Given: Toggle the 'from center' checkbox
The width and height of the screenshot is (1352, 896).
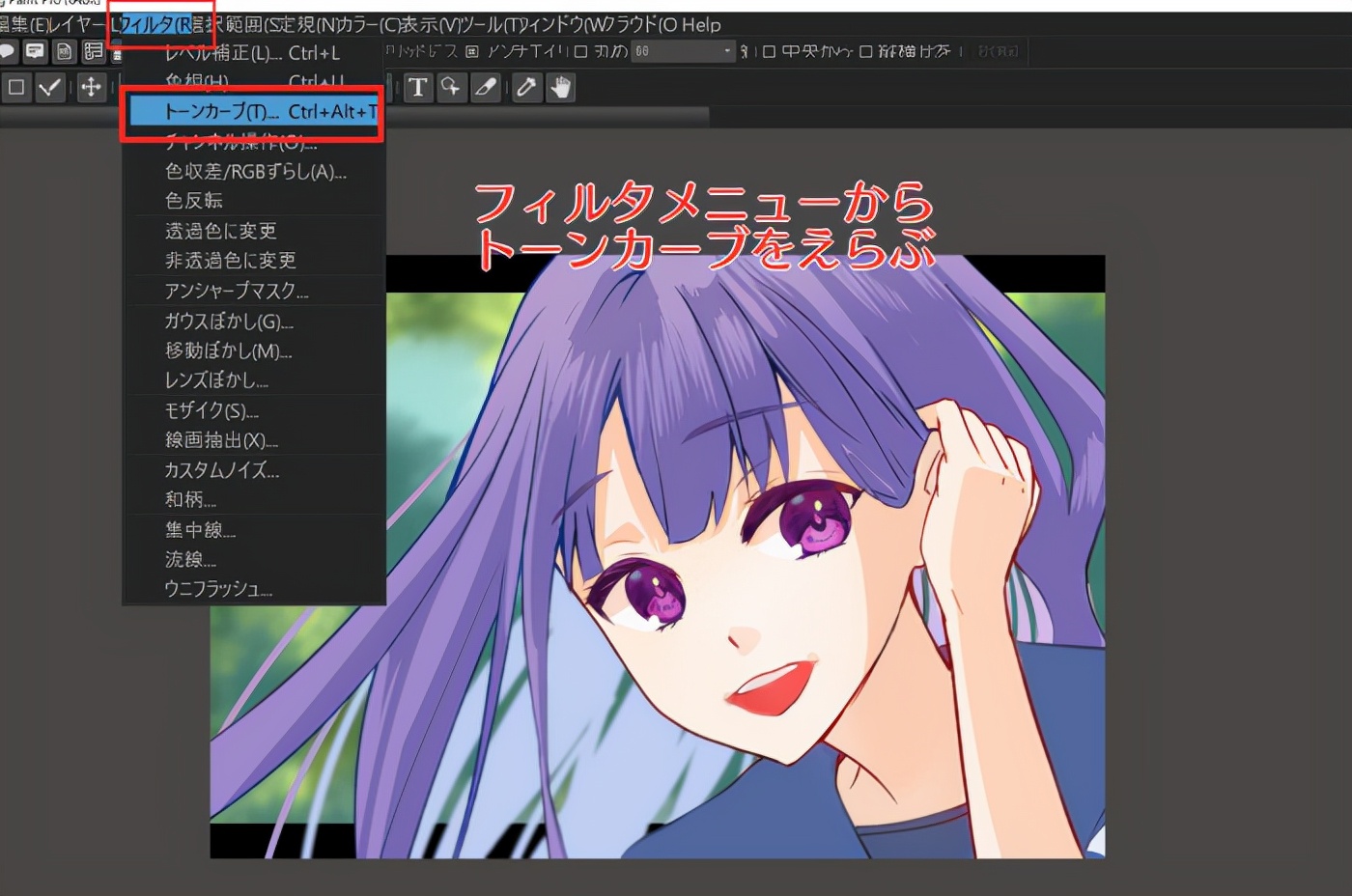Looking at the screenshot, I should (x=769, y=51).
